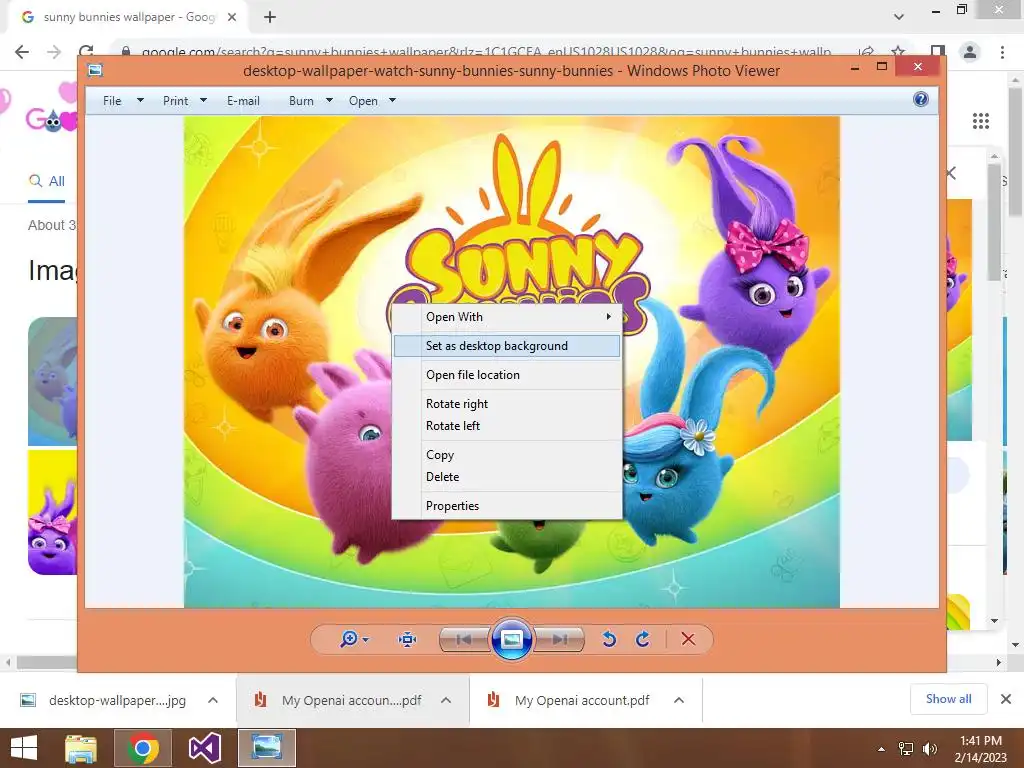Click Show all downloads

[x=948, y=699]
